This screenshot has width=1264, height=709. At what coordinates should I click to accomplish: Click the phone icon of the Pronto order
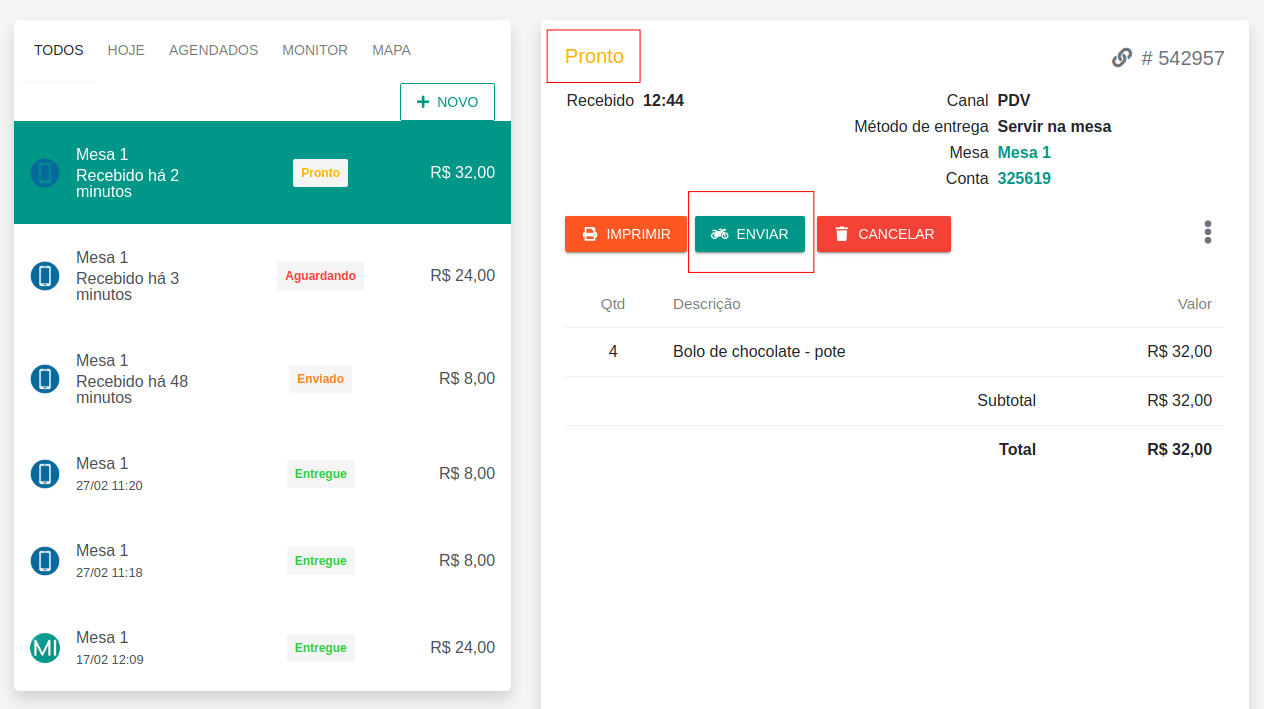44,173
